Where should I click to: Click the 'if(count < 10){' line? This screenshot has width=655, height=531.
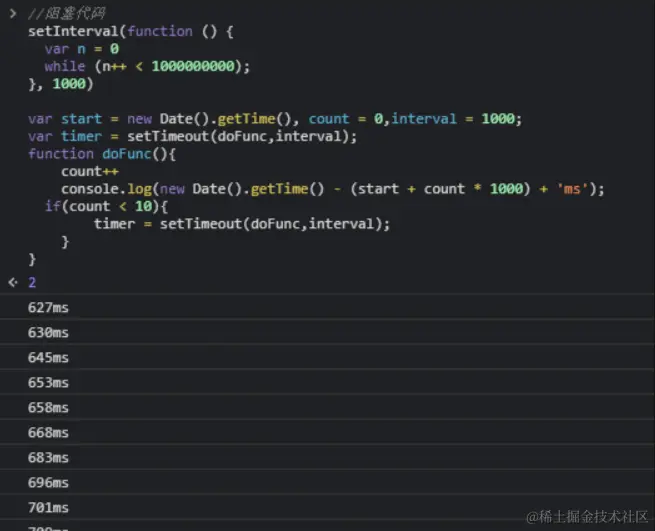click(107, 206)
